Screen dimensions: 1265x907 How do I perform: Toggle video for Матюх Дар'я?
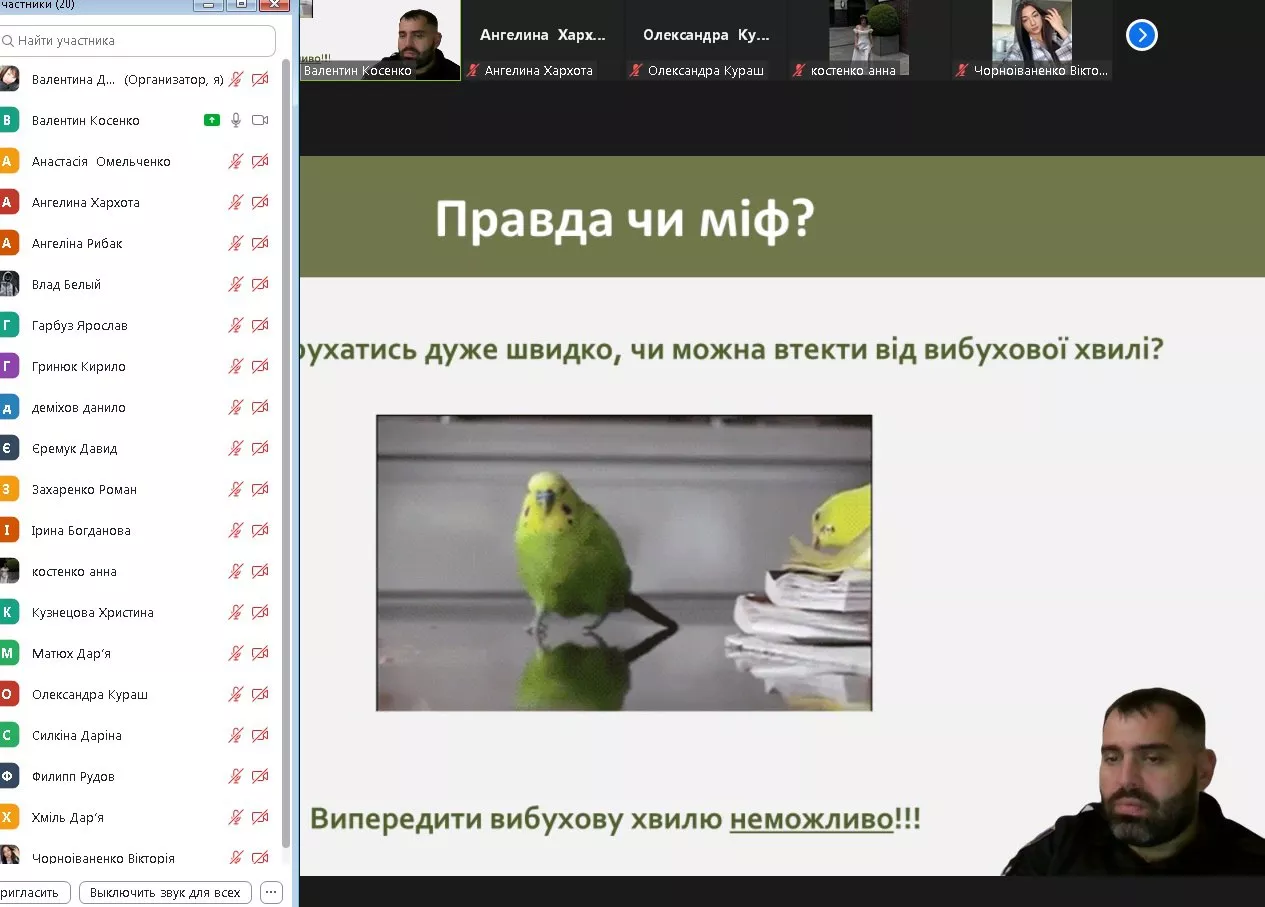[x=260, y=653]
